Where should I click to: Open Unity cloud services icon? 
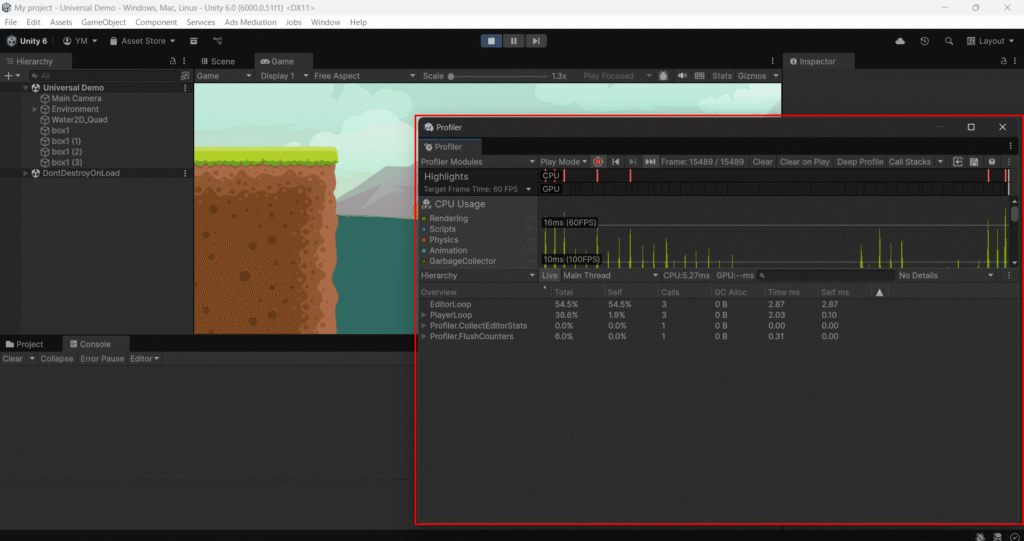[900, 41]
